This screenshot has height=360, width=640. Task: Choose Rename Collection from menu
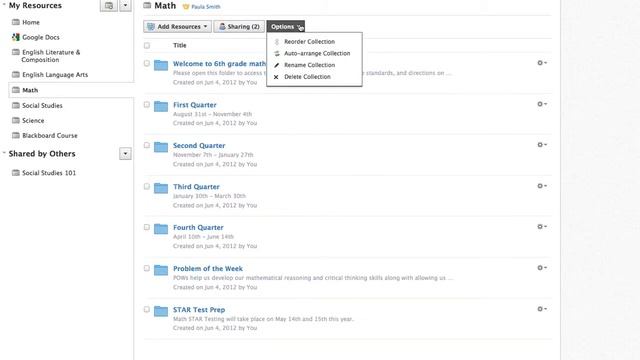coord(309,65)
